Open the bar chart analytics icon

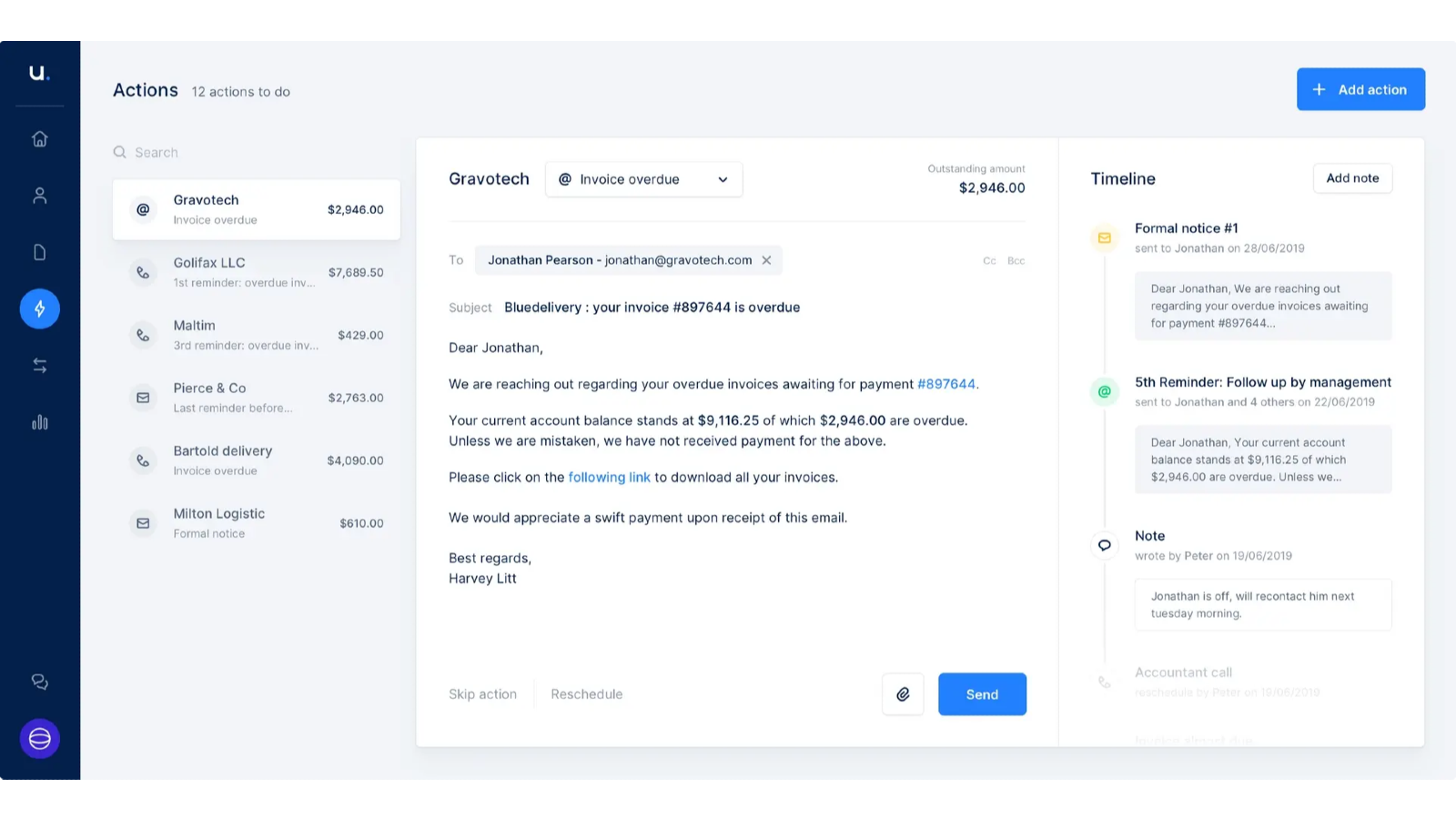coord(39,422)
